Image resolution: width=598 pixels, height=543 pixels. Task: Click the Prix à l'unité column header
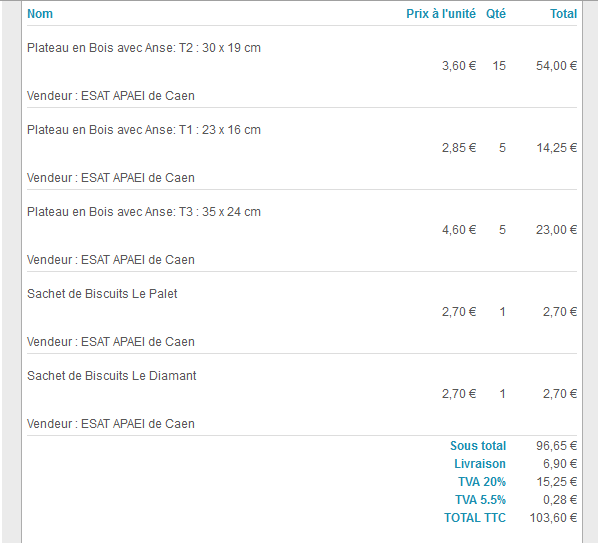pyautogui.click(x=441, y=14)
